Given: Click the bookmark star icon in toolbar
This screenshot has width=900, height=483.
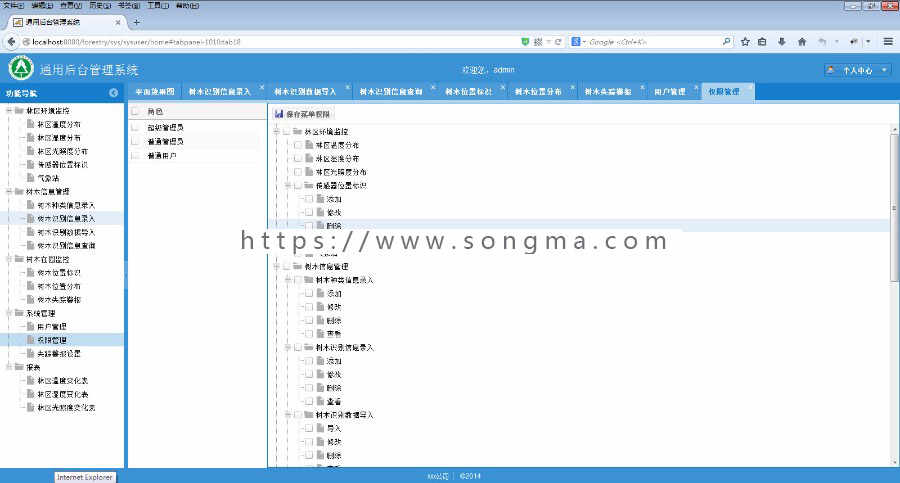Looking at the screenshot, I should coord(745,41).
